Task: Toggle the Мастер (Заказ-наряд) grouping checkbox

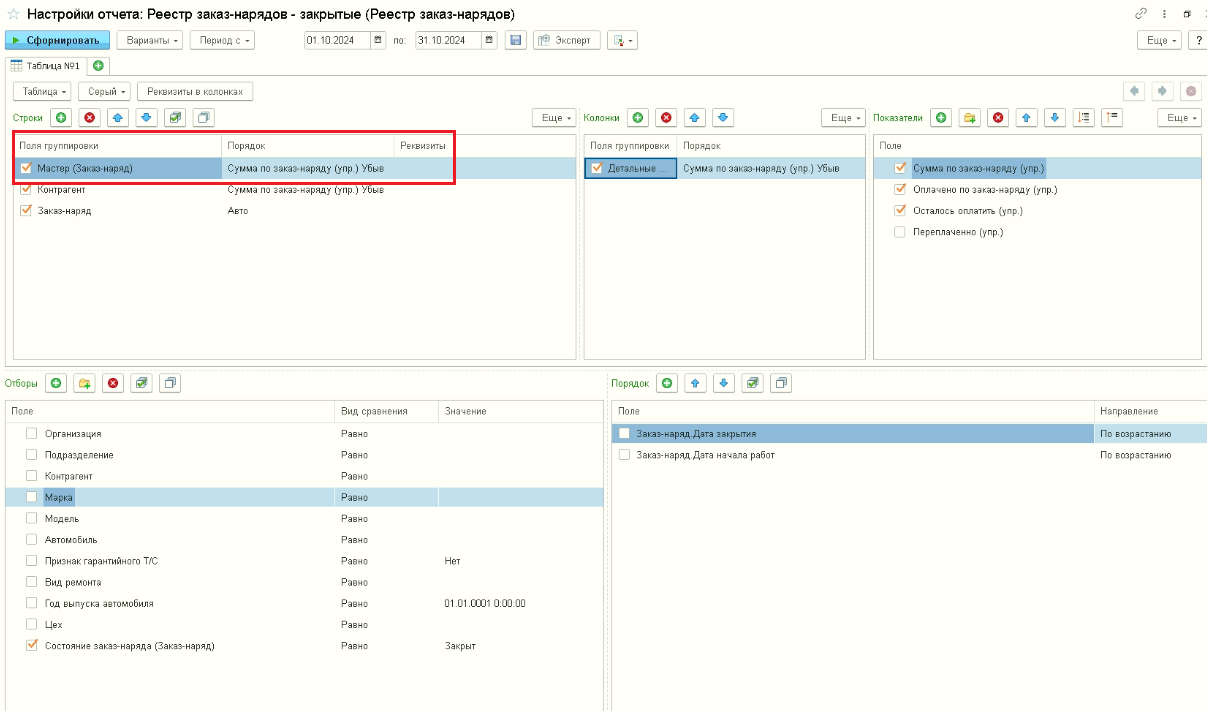Action: click(26, 168)
